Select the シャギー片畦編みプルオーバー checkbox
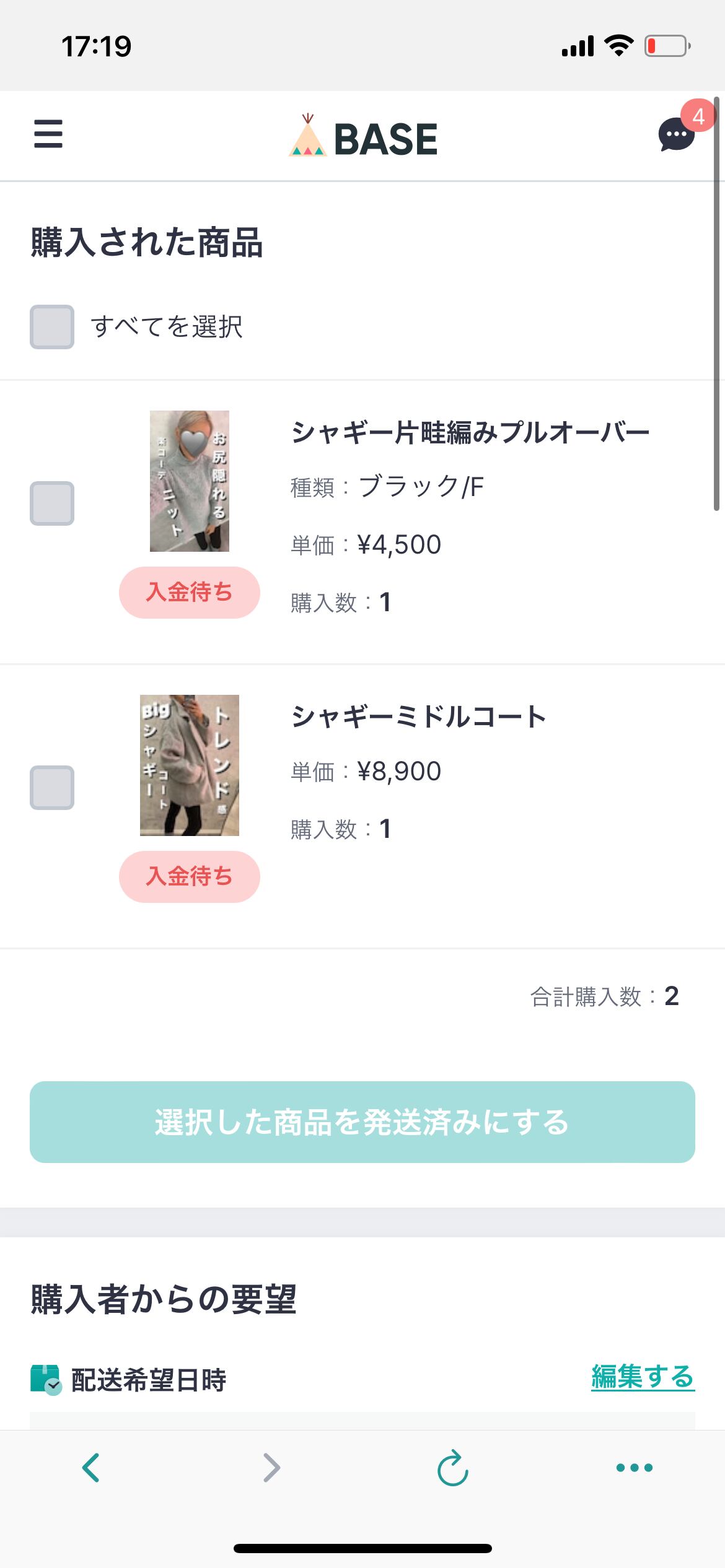The image size is (725, 1568). point(52,503)
